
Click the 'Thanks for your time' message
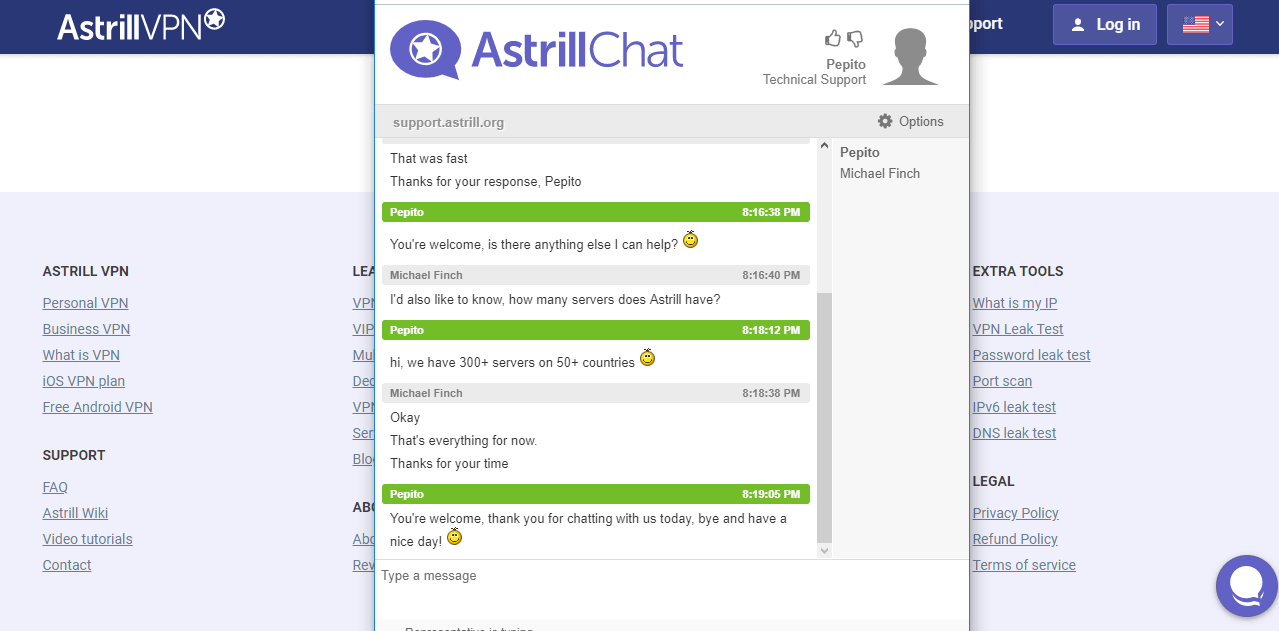tap(449, 463)
